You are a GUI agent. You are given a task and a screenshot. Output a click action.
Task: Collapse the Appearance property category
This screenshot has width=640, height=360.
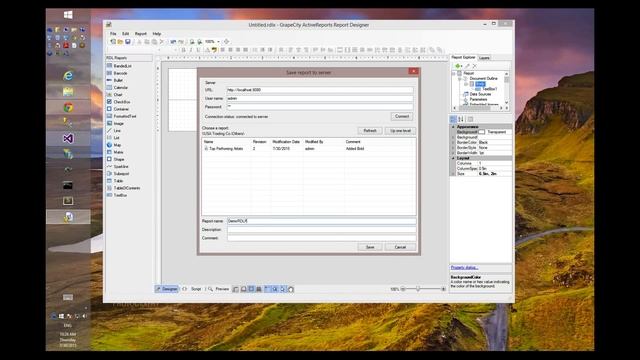pos(453,127)
